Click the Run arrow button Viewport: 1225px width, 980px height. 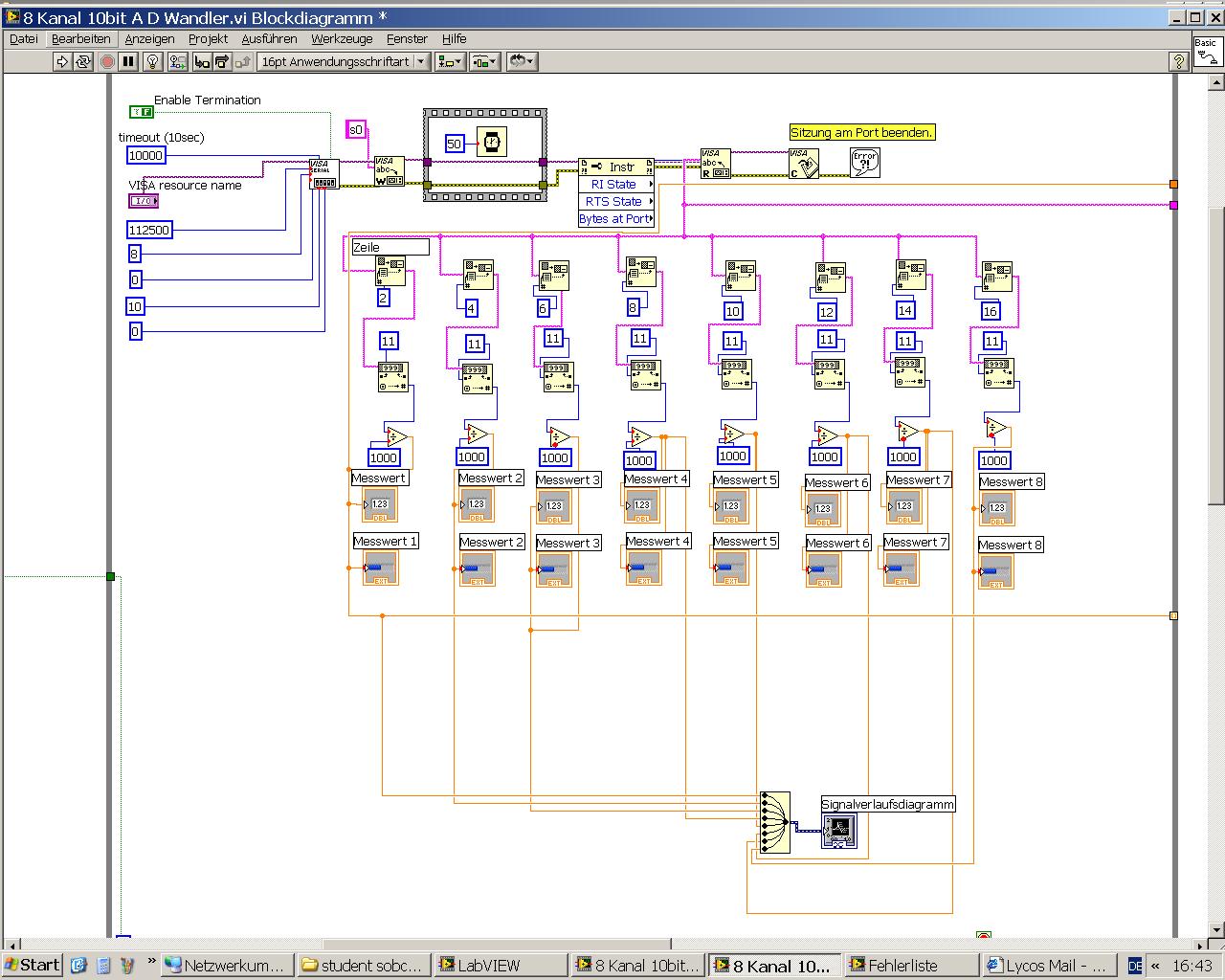(62, 61)
